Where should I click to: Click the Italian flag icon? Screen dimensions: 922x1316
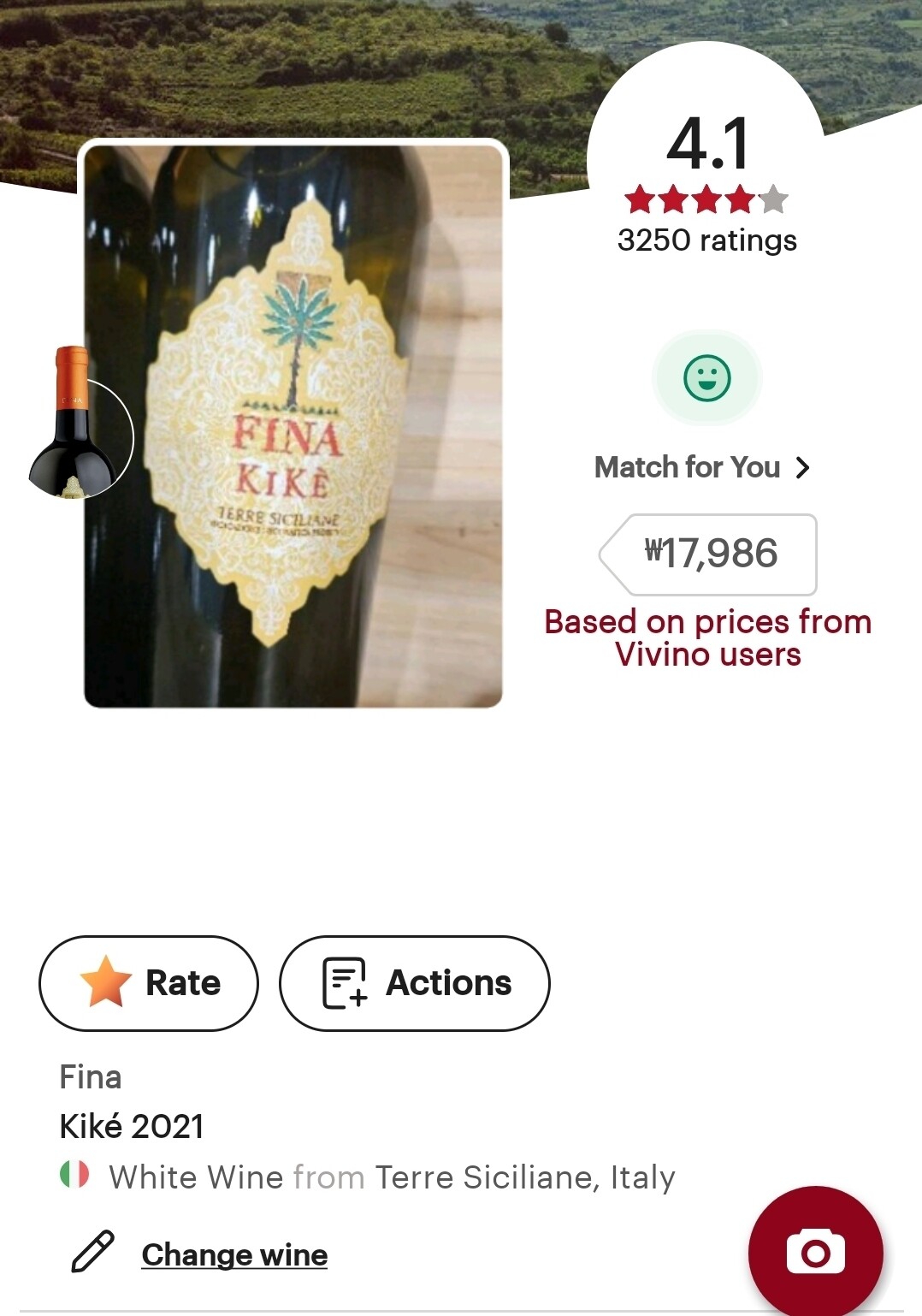74,1174
